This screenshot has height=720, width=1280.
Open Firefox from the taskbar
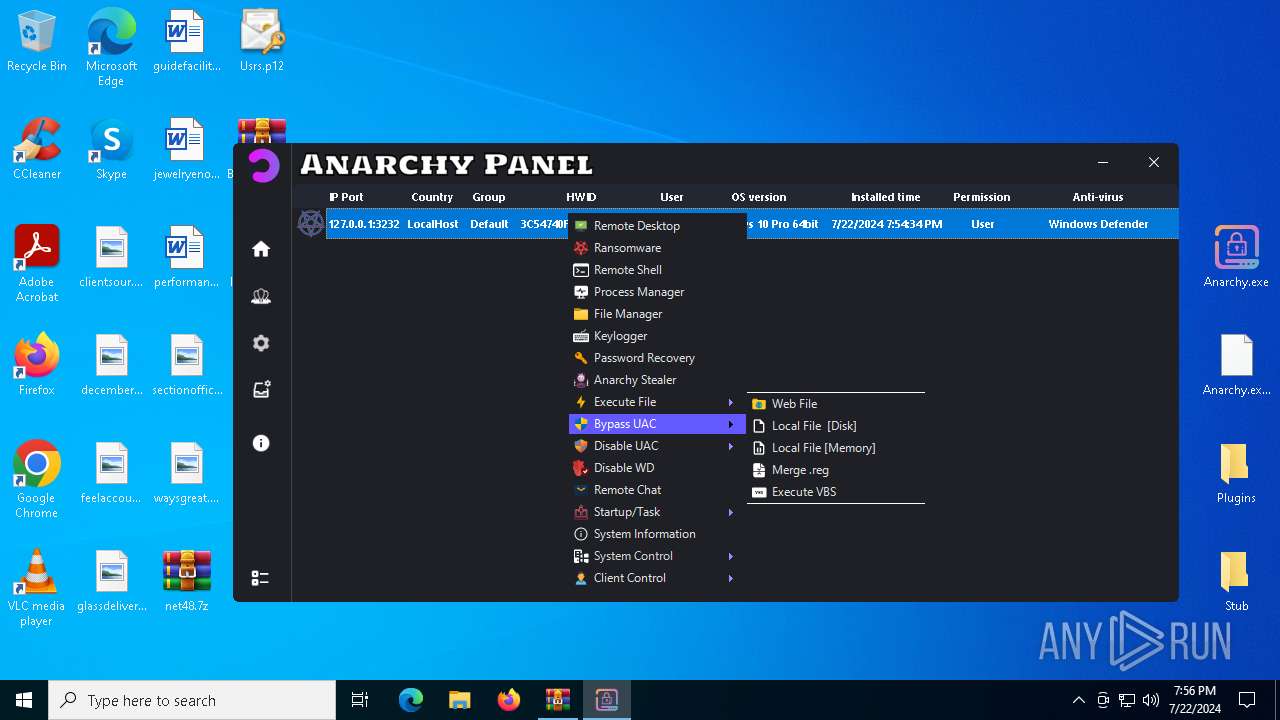509,700
